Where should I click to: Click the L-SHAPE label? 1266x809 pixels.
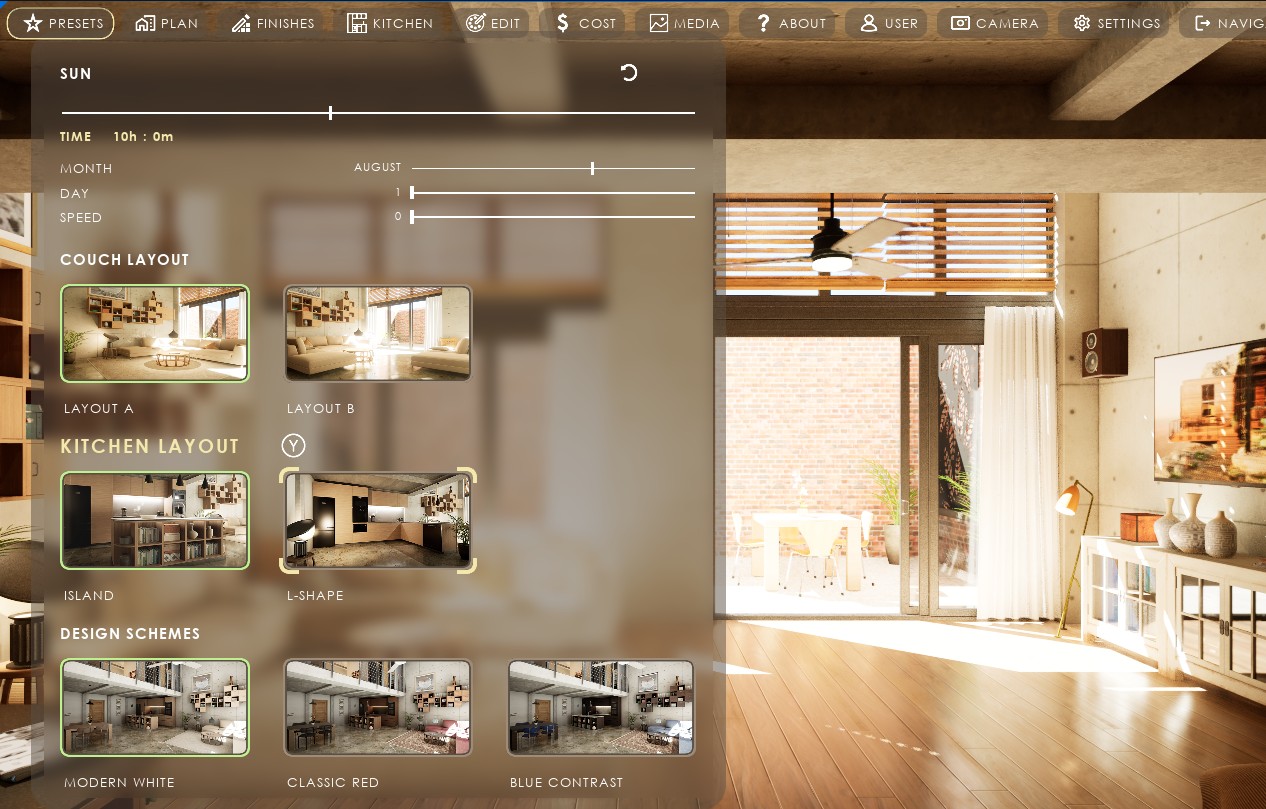tap(315, 596)
